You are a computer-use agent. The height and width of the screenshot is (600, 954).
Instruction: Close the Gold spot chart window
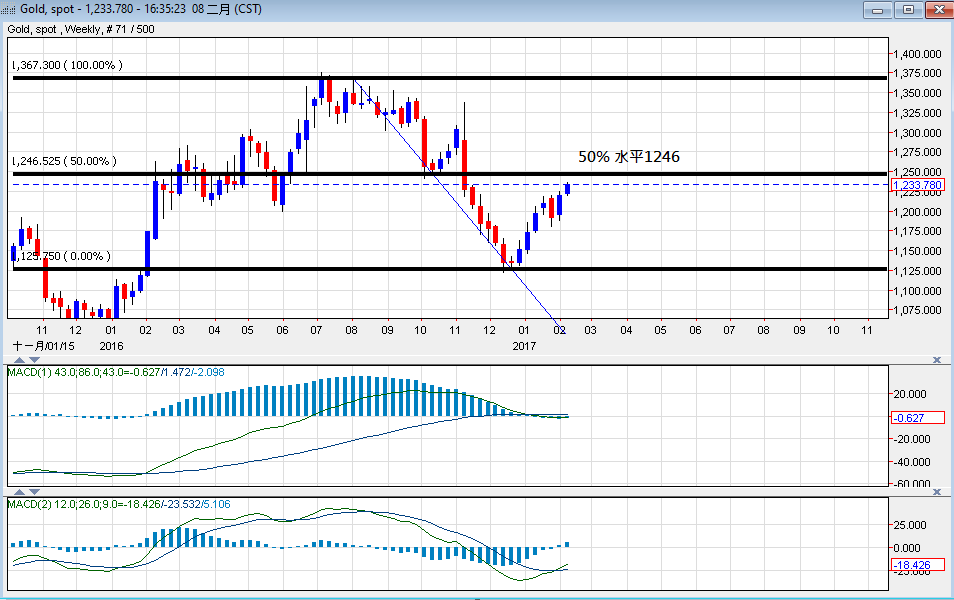[937, 9]
